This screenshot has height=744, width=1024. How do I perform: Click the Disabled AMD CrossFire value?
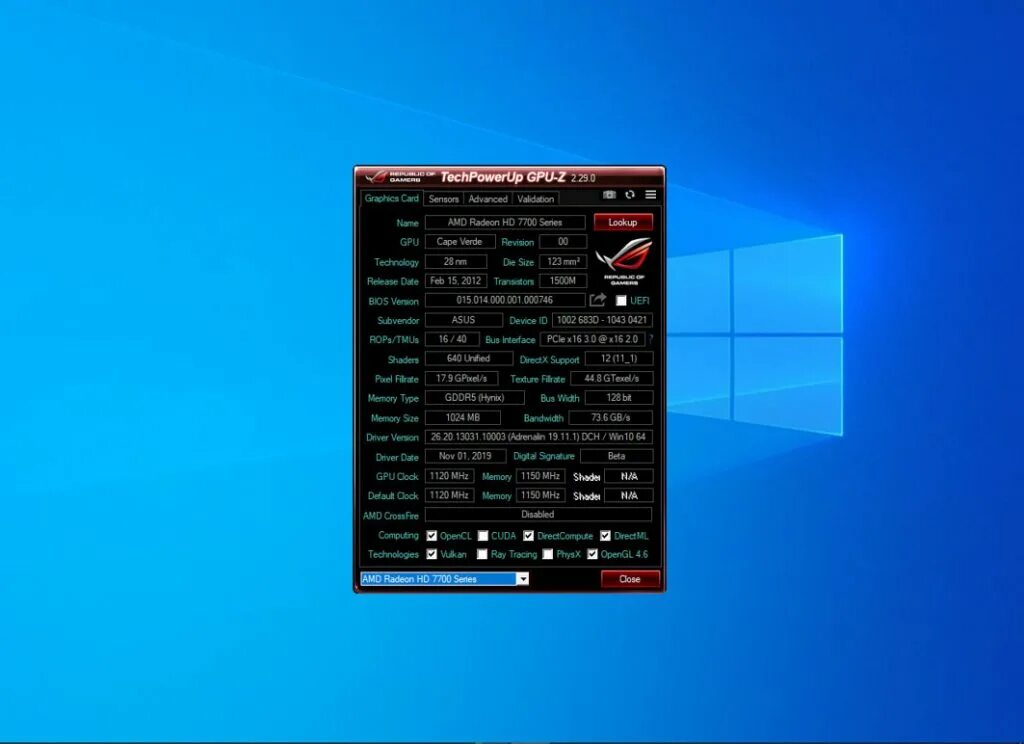coord(538,514)
